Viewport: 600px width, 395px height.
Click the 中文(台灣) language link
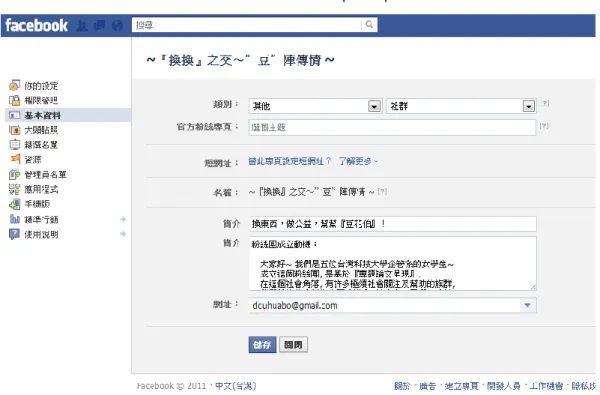click(x=236, y=386)
